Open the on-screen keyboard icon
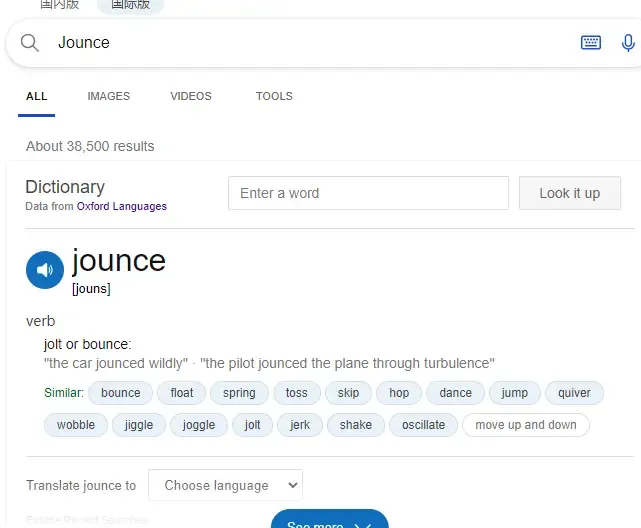Image resolution: width=641 pixels, height=528 pixels. [591, 43]
